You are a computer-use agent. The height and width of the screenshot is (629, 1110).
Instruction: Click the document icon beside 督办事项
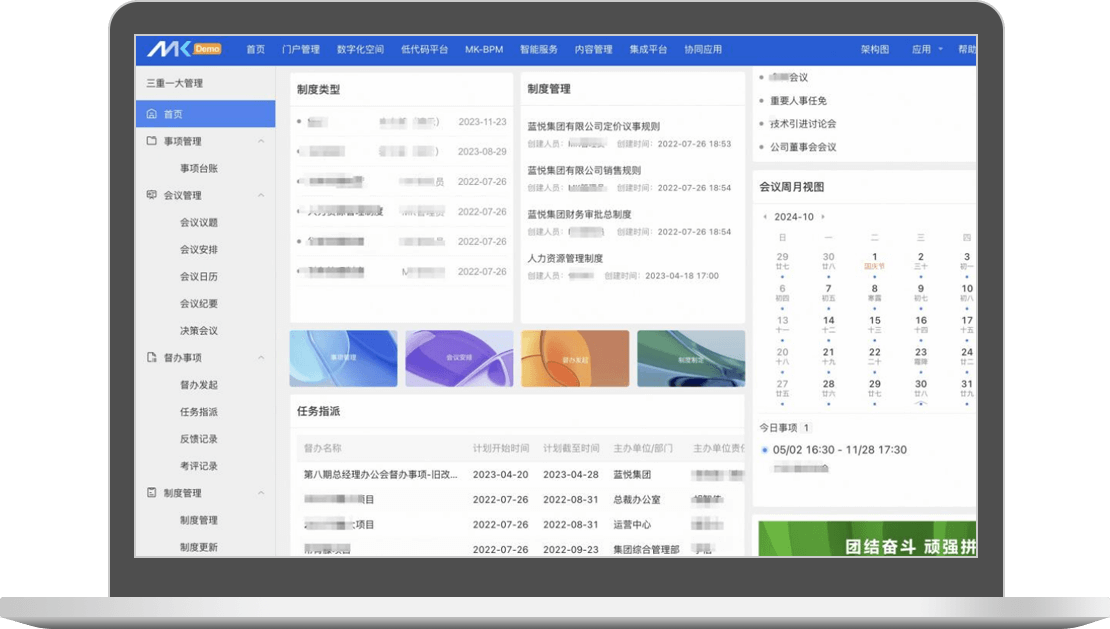click(152, 357)
